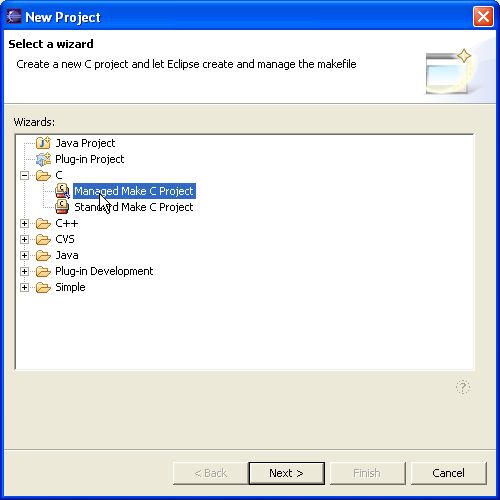This screenshot has width=500, height=500.
Task: Click the Next button
Action: click(286, 473)
